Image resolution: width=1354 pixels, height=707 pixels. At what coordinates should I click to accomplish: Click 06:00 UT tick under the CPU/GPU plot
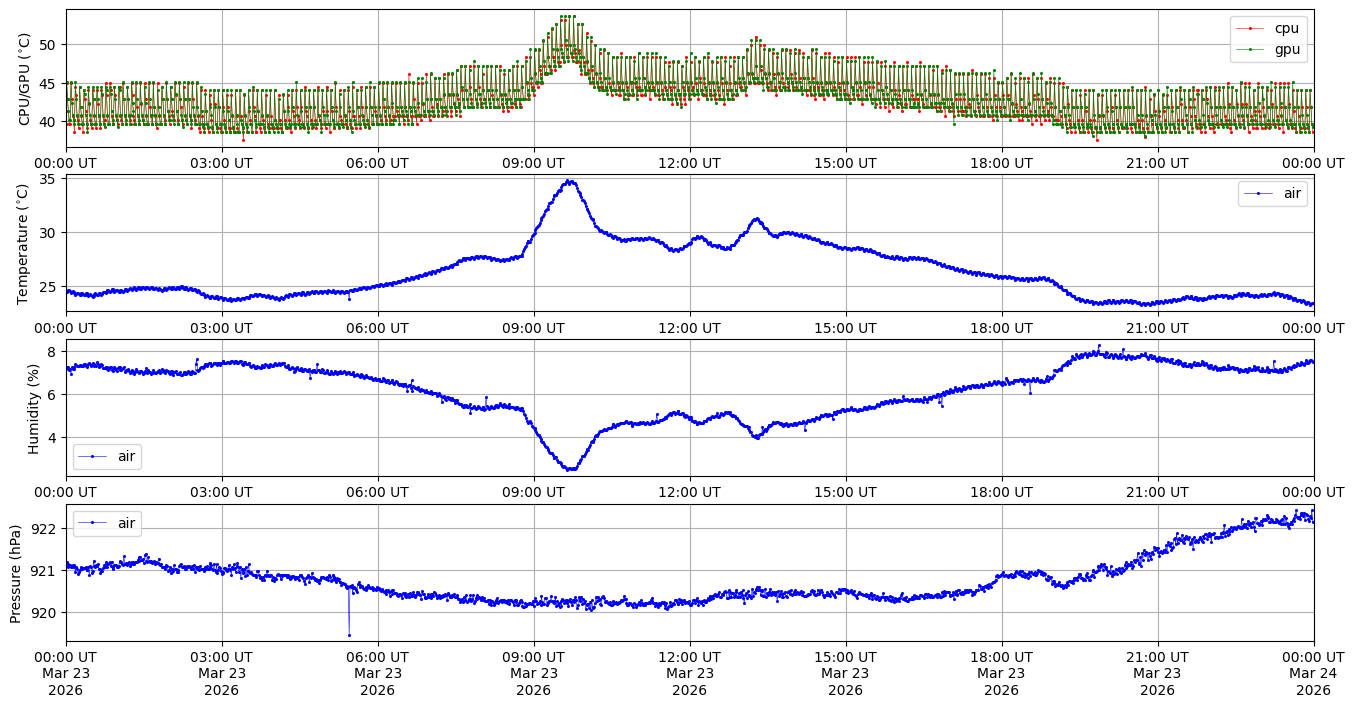coord(377,162)
